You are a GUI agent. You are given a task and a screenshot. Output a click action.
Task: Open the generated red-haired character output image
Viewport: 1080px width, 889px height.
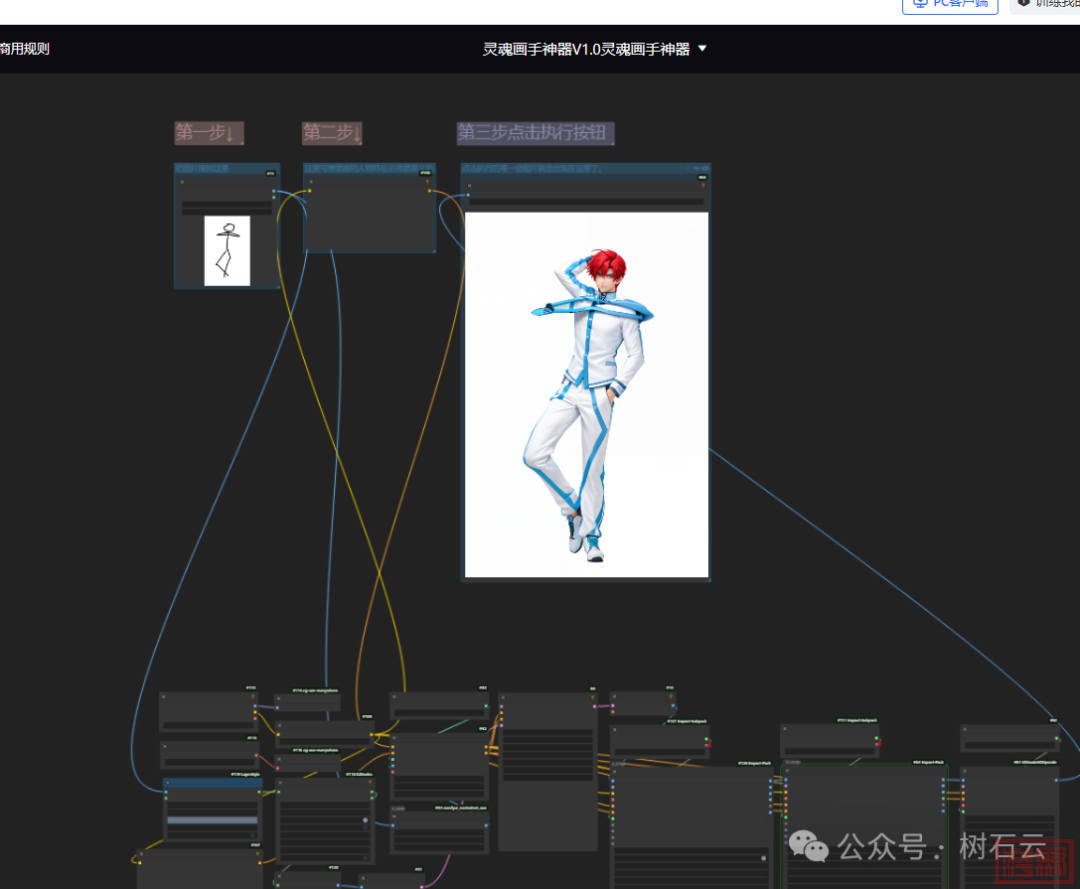pos(587,395)
